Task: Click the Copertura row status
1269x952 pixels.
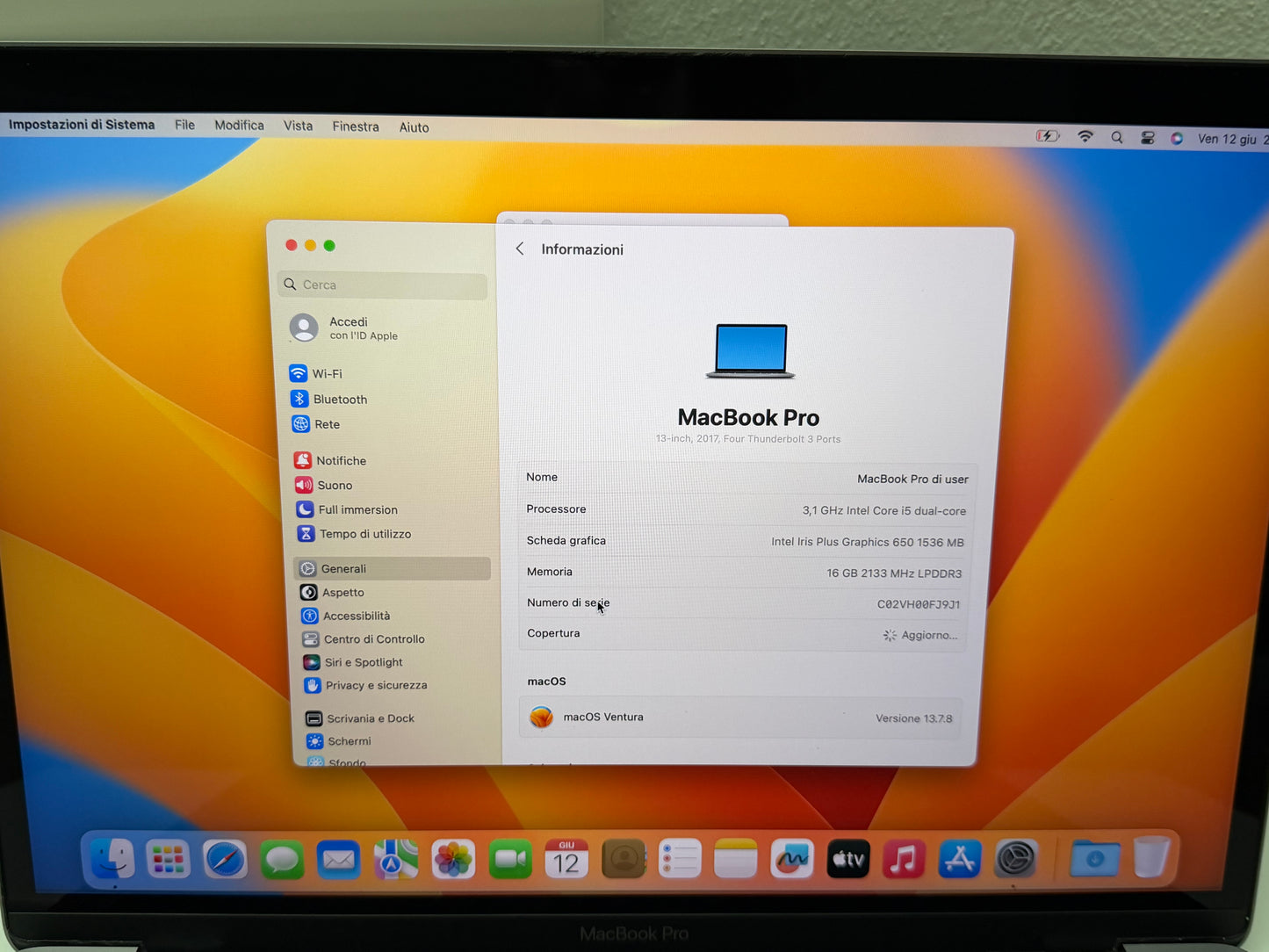Action: coord(920,635)
